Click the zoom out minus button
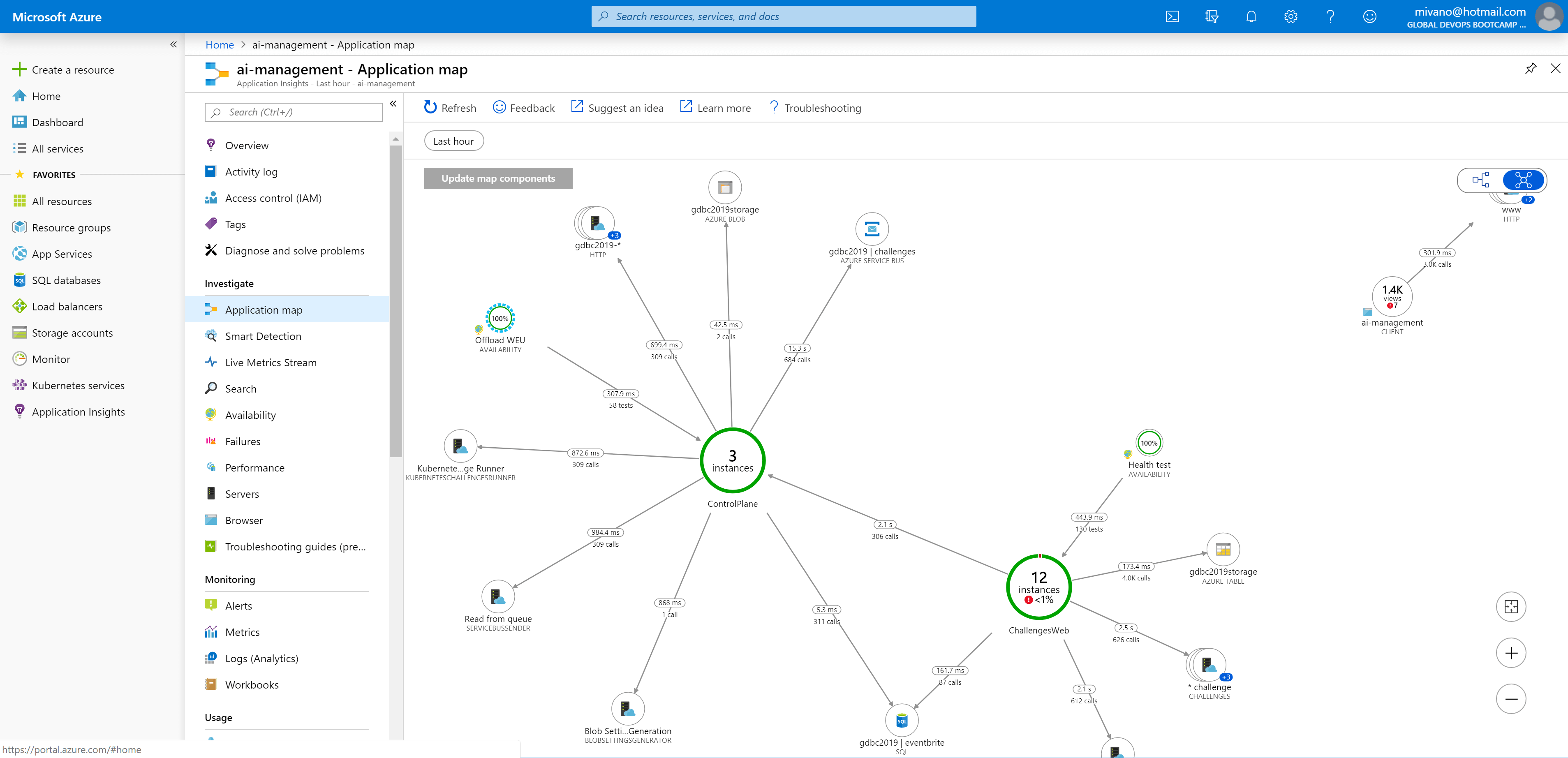Viewport: 1568px width, 758px height. point(1511,699)
